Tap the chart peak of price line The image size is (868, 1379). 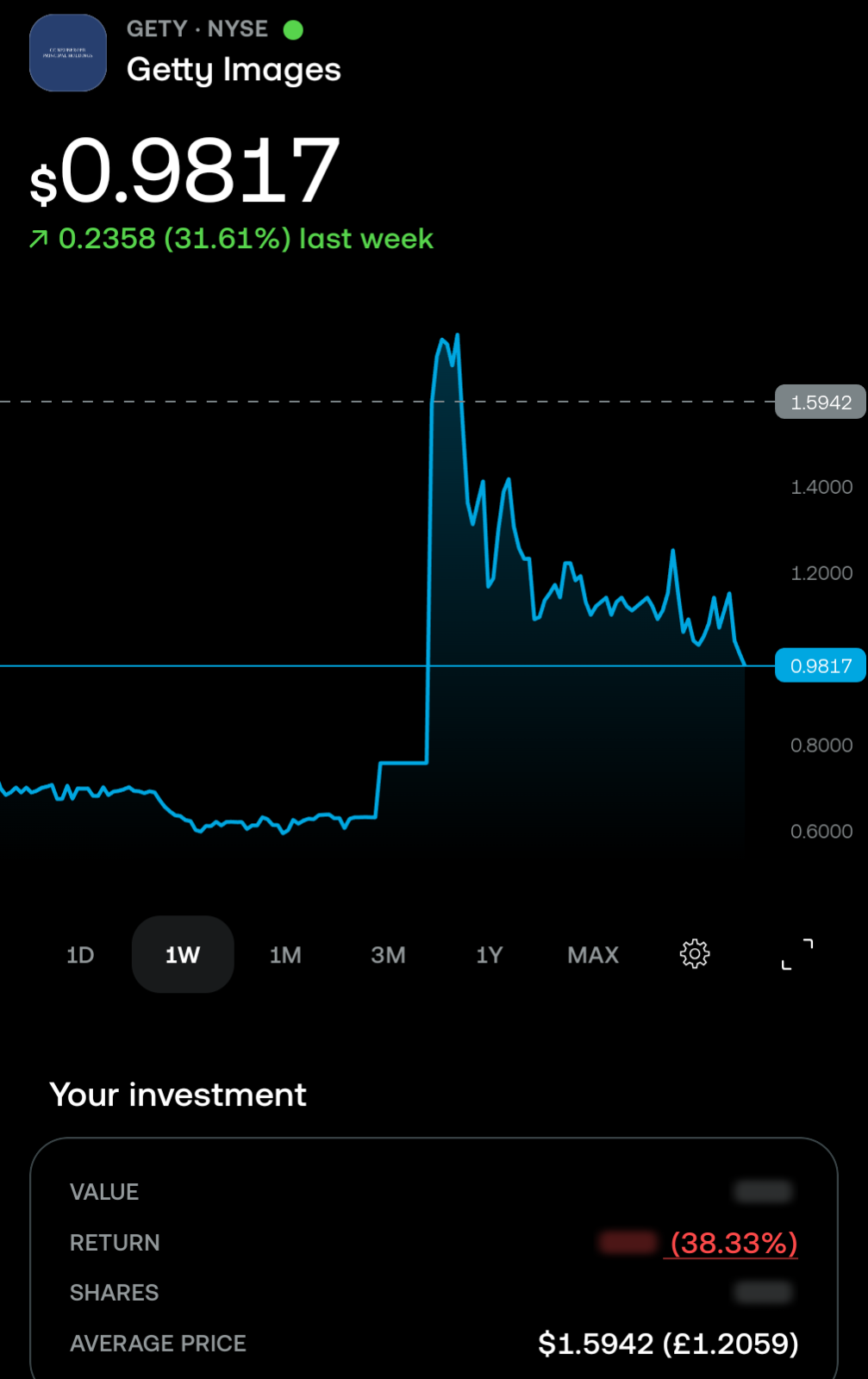(456, 336)
